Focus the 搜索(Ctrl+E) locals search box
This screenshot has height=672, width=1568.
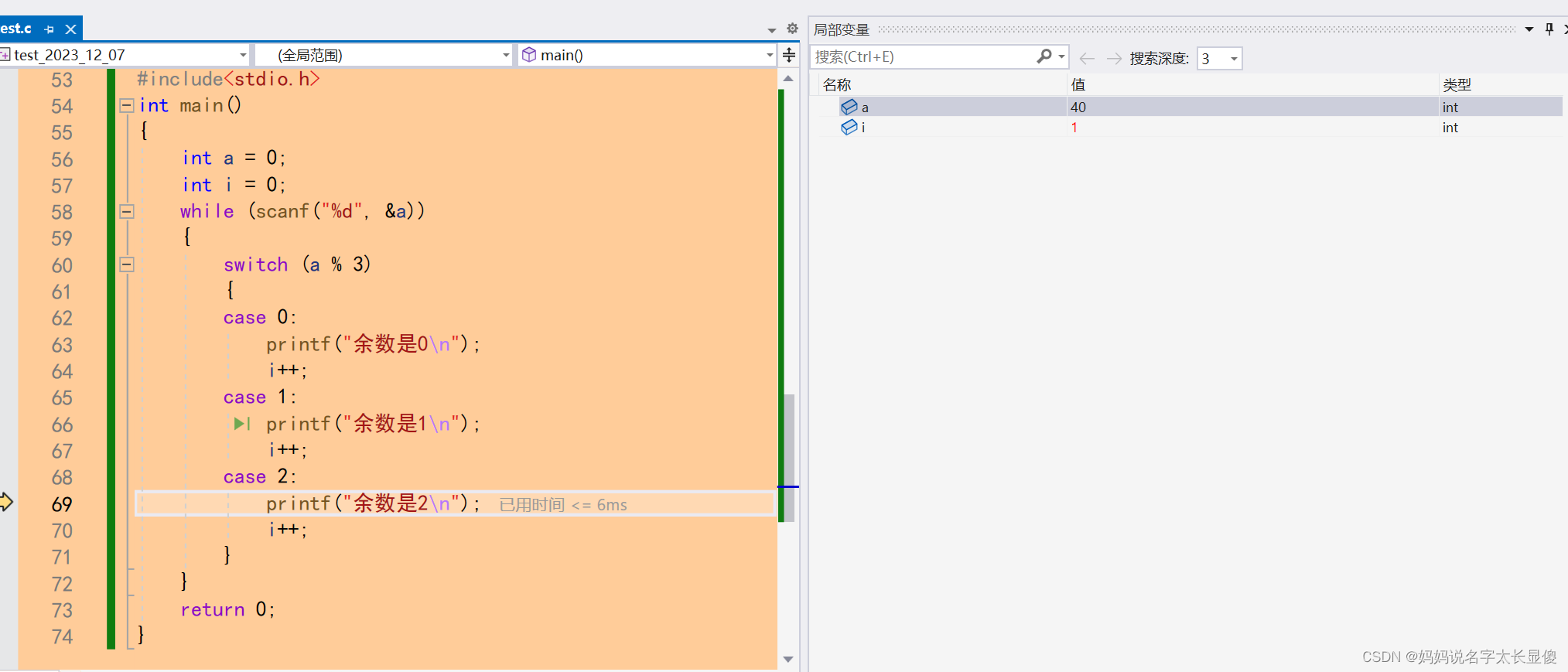click(x=924, y=57)
